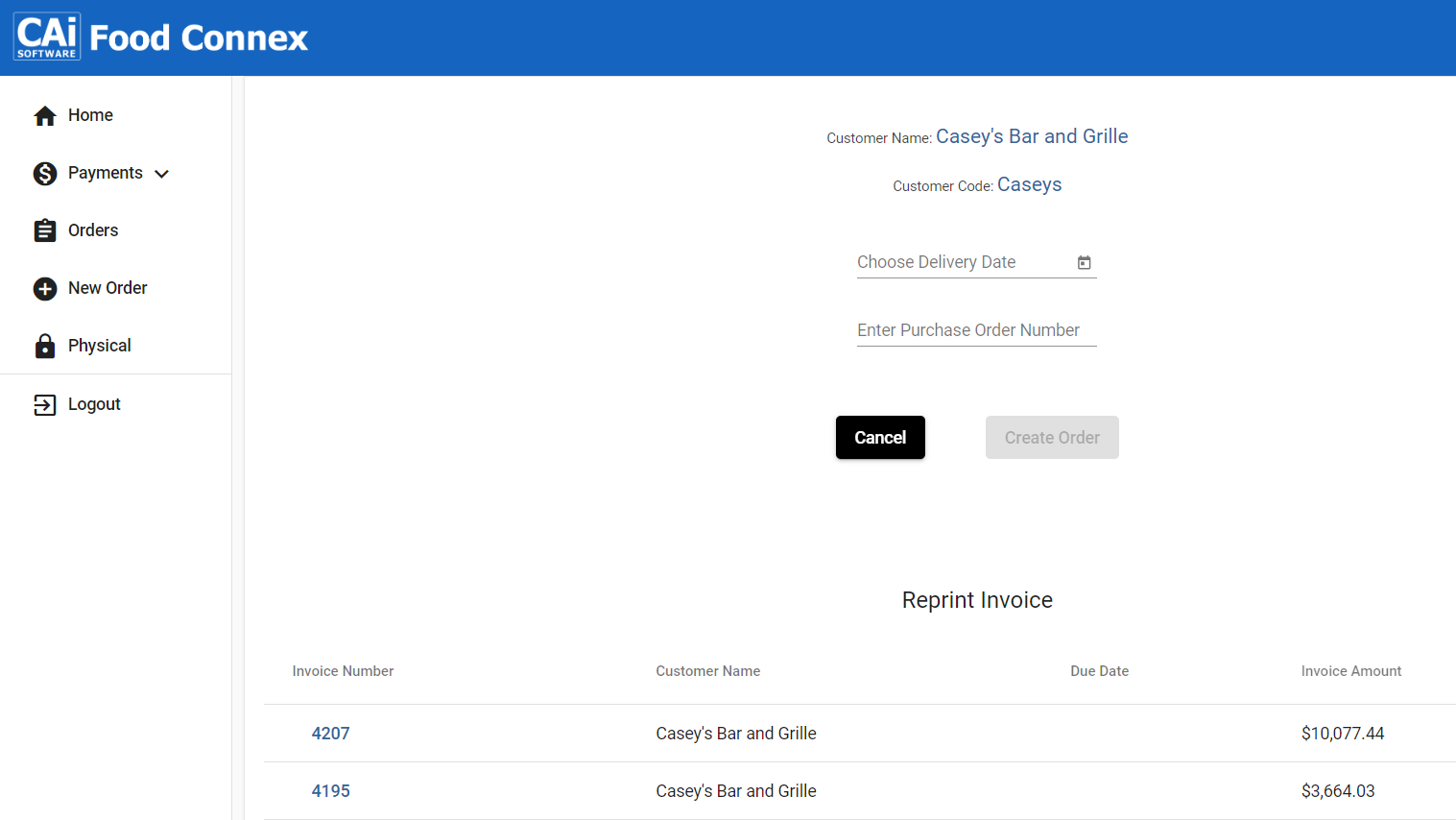
Task: Click customer name in invoice 4195 row
Action: coord(736,791)
